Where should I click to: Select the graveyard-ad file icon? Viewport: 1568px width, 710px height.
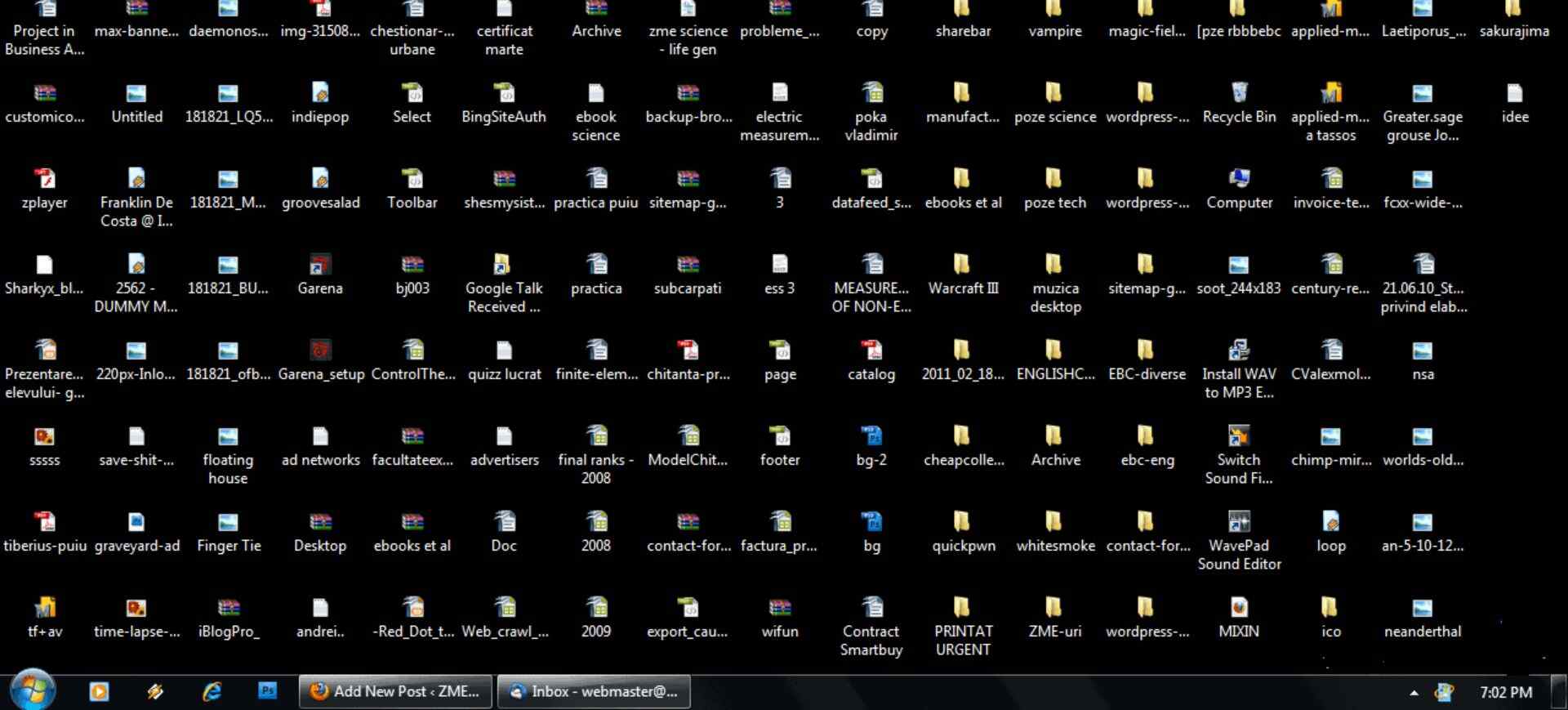point(136,532)
